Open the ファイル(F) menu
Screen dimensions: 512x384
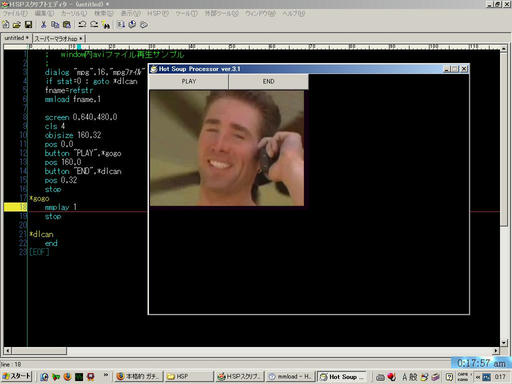click(x=15, y=13)
